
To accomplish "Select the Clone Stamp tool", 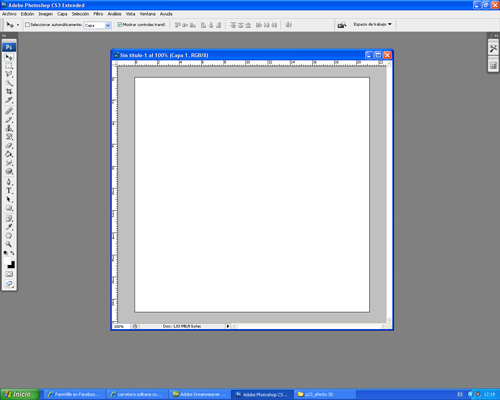I will 9,128.
